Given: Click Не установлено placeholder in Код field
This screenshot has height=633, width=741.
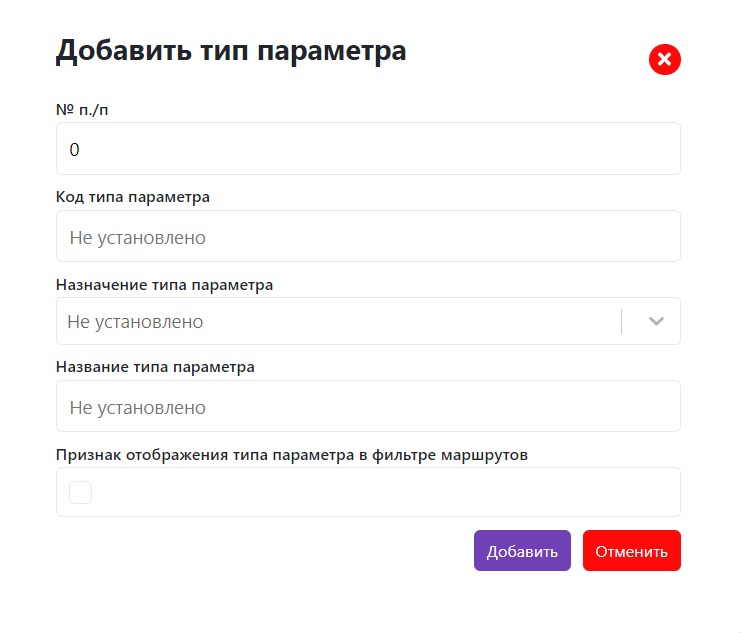Looking at the screenshot, I should click(x=137, y=238).
